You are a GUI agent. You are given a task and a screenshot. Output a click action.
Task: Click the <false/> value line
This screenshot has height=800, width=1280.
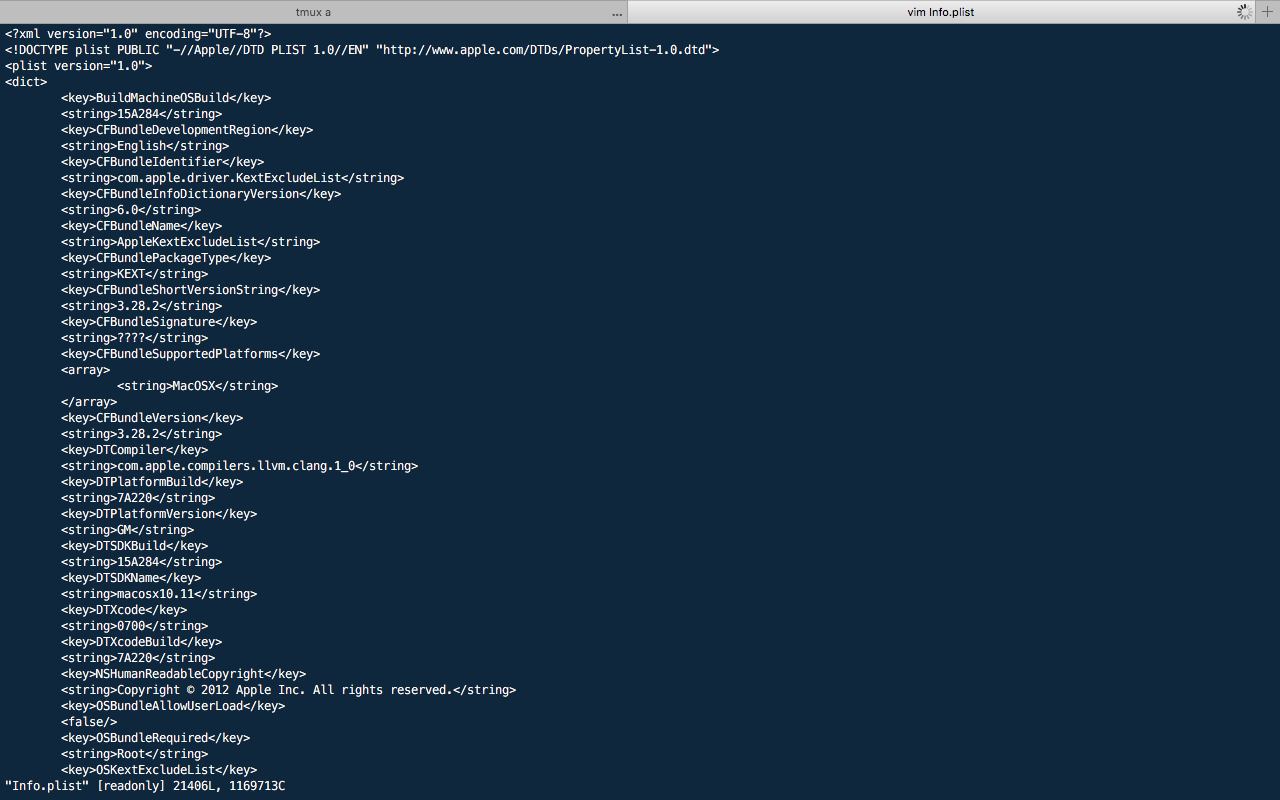point(89,722)
